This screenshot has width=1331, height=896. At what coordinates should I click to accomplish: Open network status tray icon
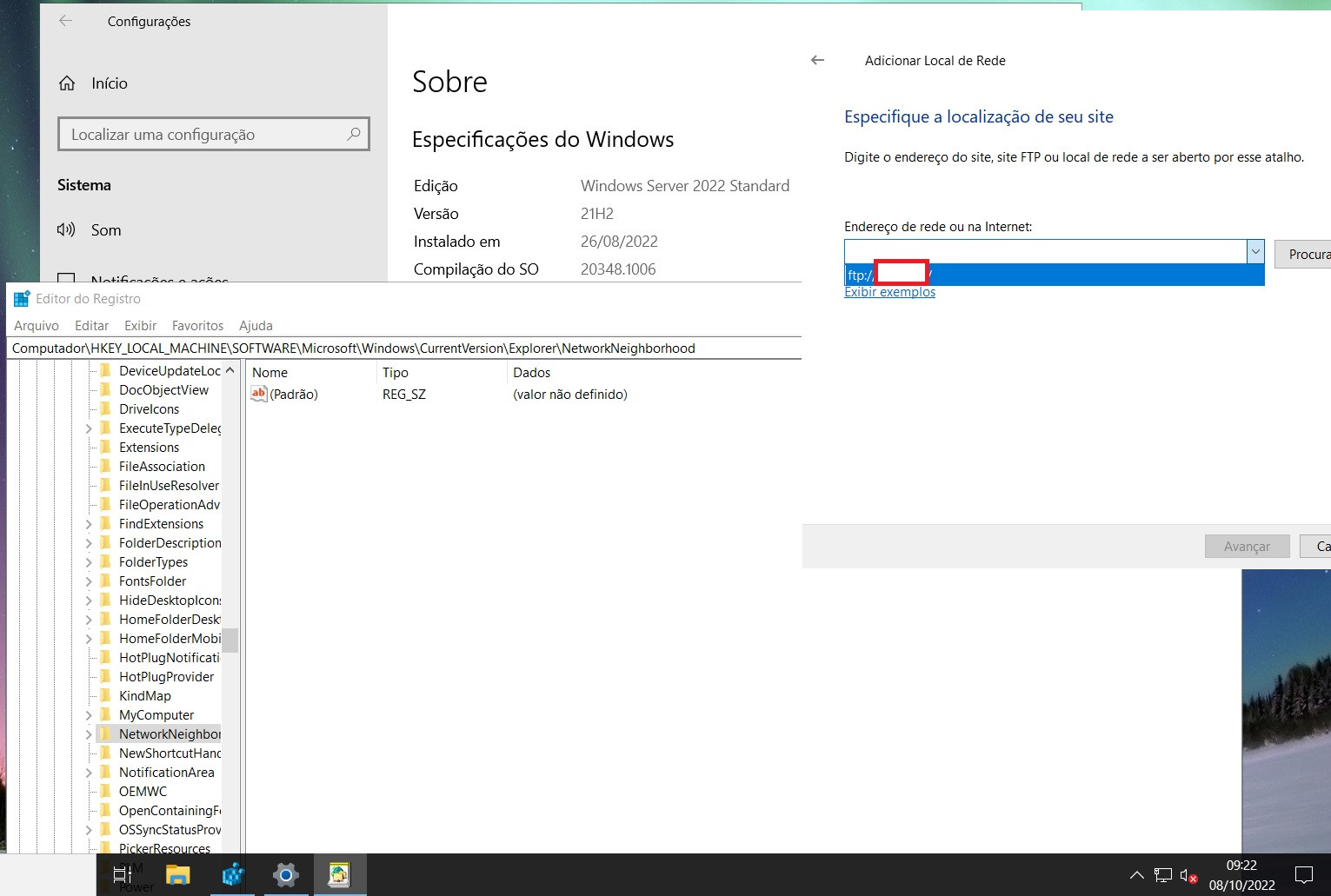pos(1162,875)
